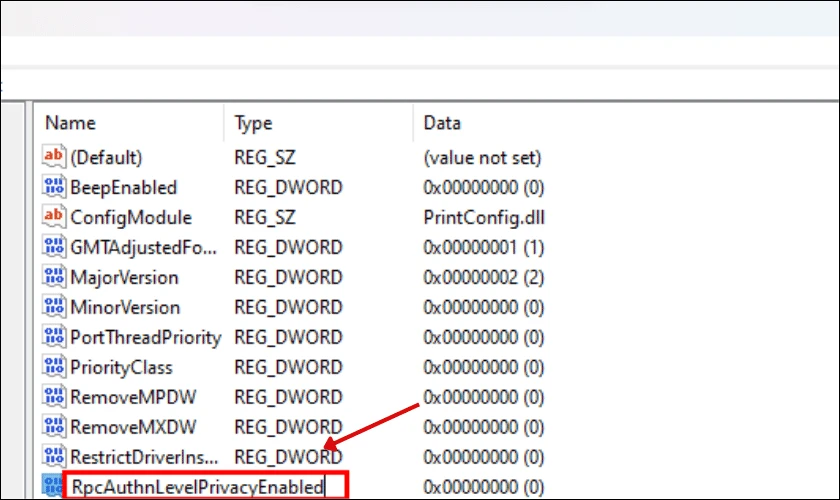This screenshot has width=840, height=500.
Task: Select the PrintConfig.dll data cell
Action: [x=484, y=217]
